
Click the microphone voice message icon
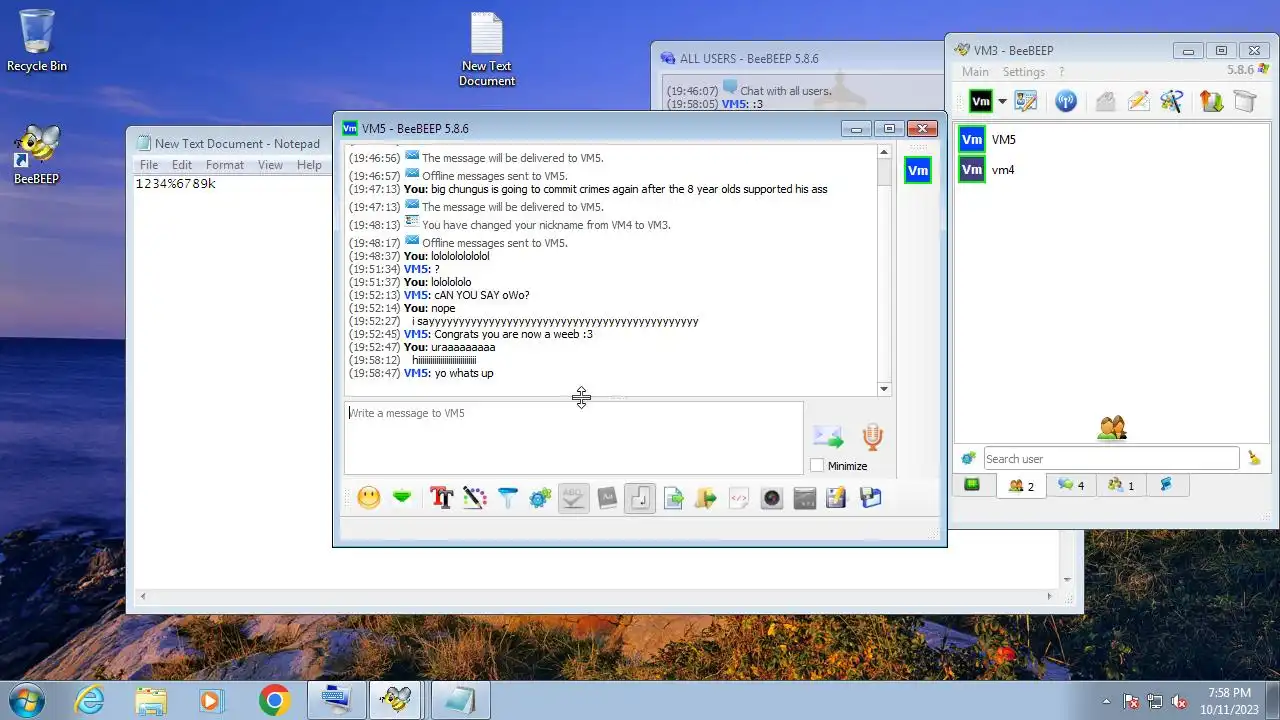[873, 436]
